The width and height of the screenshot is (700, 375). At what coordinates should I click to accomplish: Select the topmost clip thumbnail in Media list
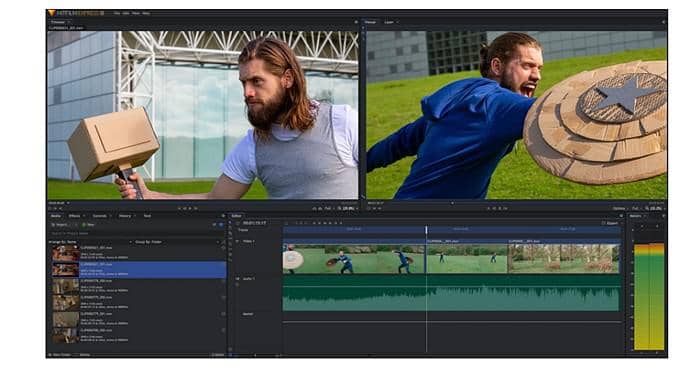[66, 254]
